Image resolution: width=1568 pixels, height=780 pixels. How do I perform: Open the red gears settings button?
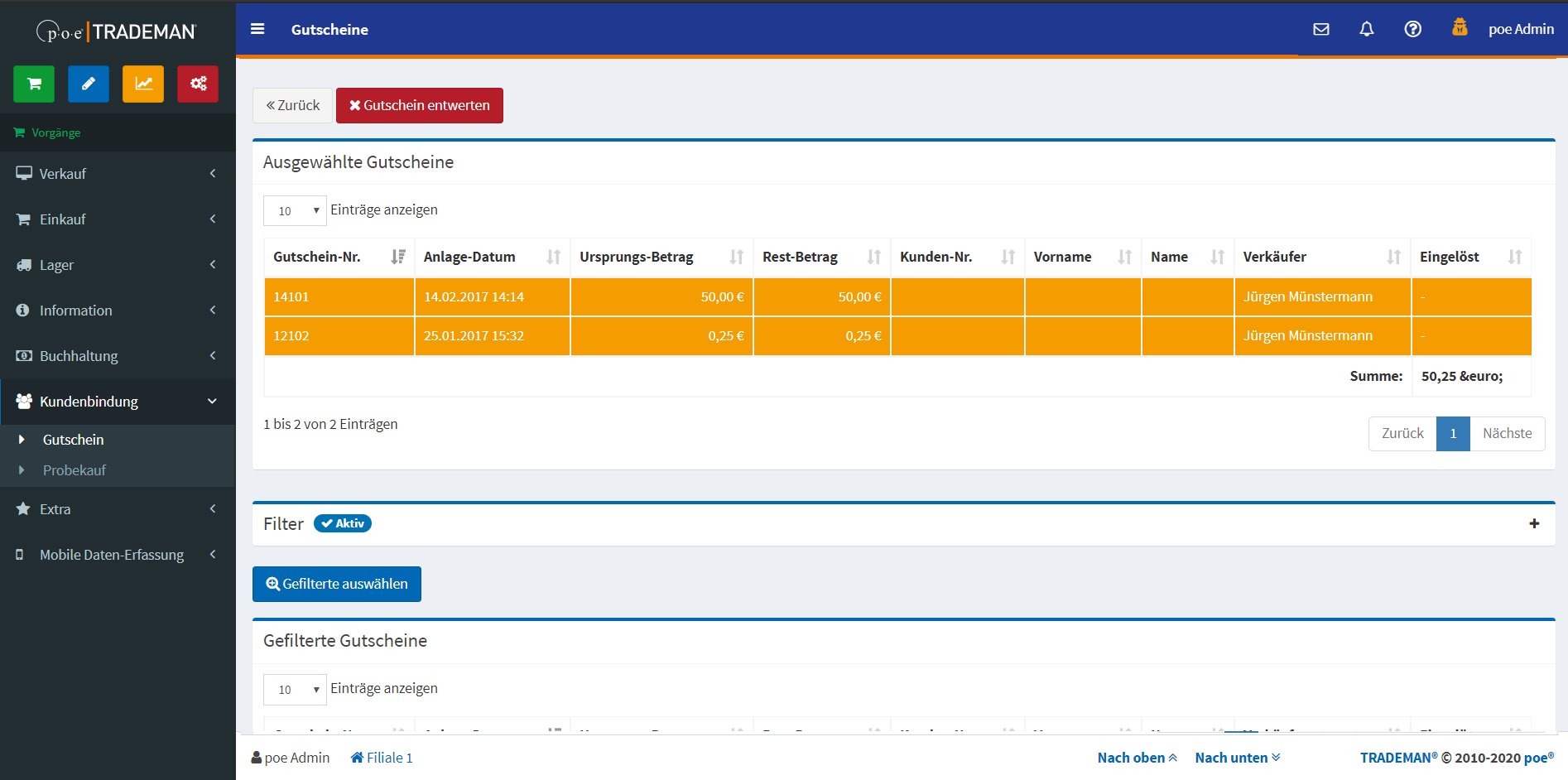click(198, 84)
